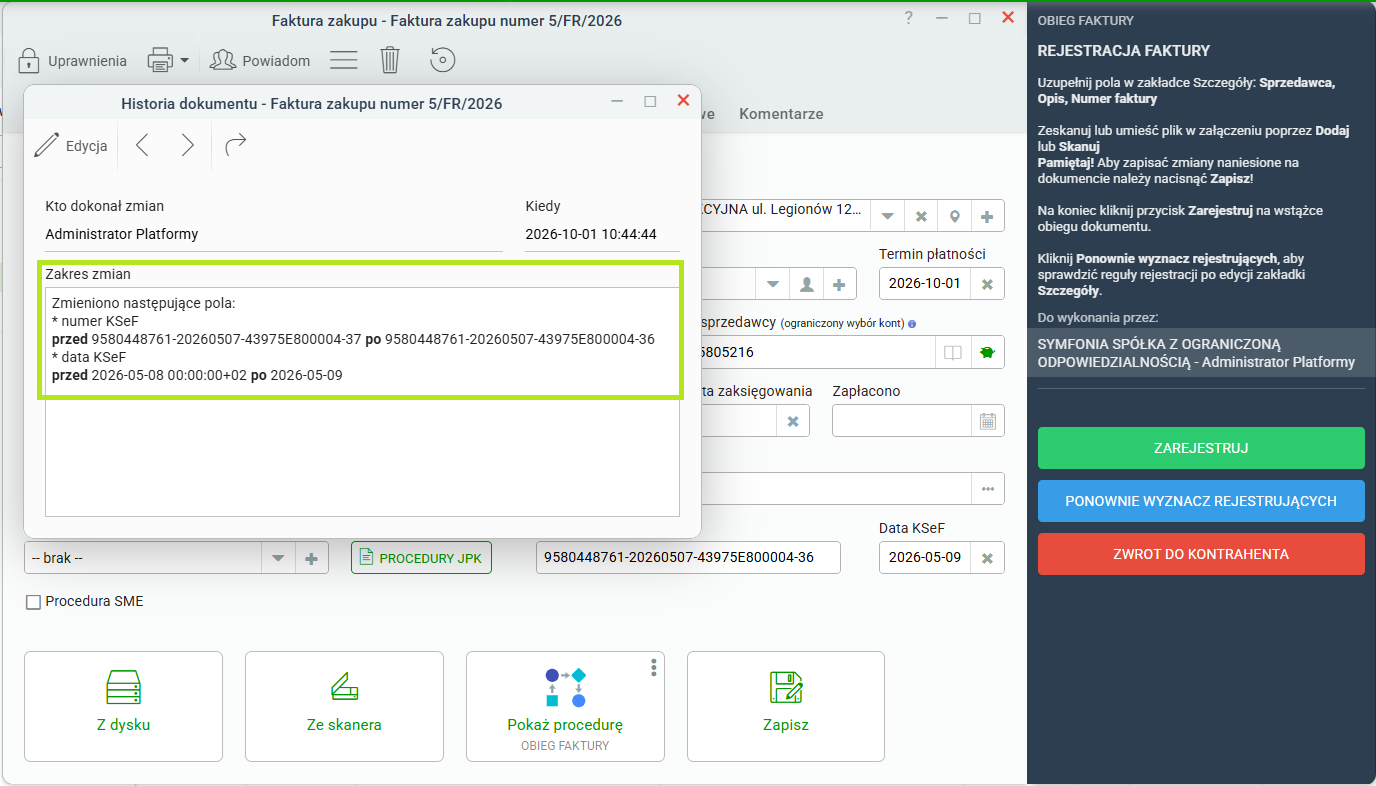Open the book icon by account field
The height and width of the screenshot is (786, 1376).
[954, 352]
